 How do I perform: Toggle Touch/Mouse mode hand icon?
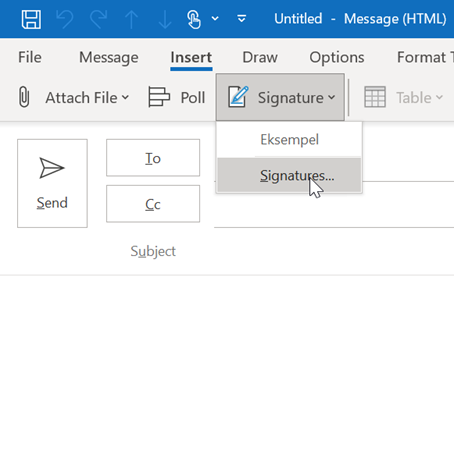point(194,19)
